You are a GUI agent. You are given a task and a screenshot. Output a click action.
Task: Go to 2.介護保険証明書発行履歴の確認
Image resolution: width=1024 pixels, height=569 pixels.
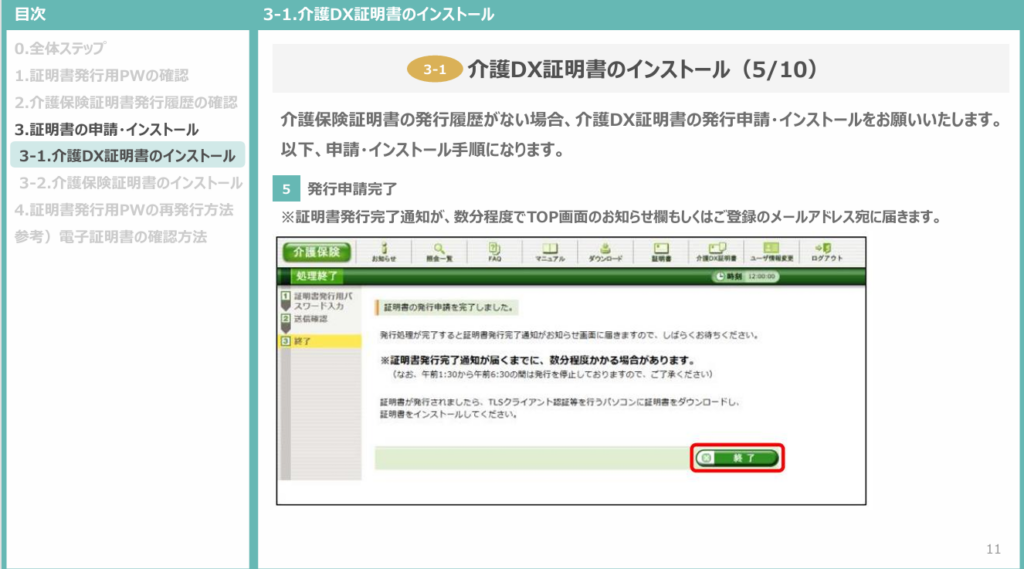(x=126, y=103)
